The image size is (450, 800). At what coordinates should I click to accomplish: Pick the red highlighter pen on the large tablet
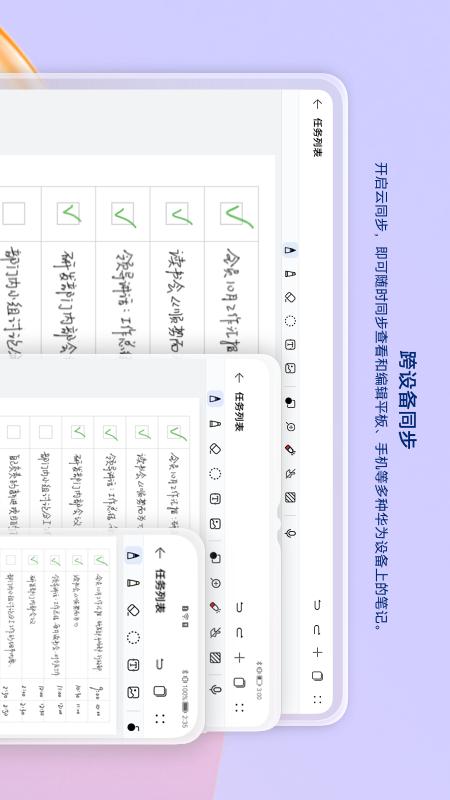[290, 449]
